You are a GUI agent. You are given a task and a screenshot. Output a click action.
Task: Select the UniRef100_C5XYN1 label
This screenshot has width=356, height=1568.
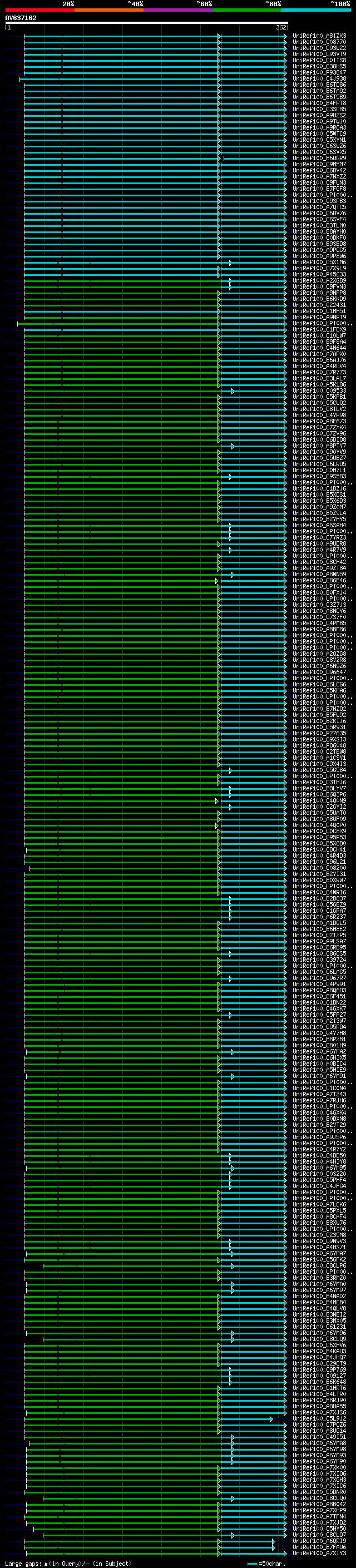[319, 140]
